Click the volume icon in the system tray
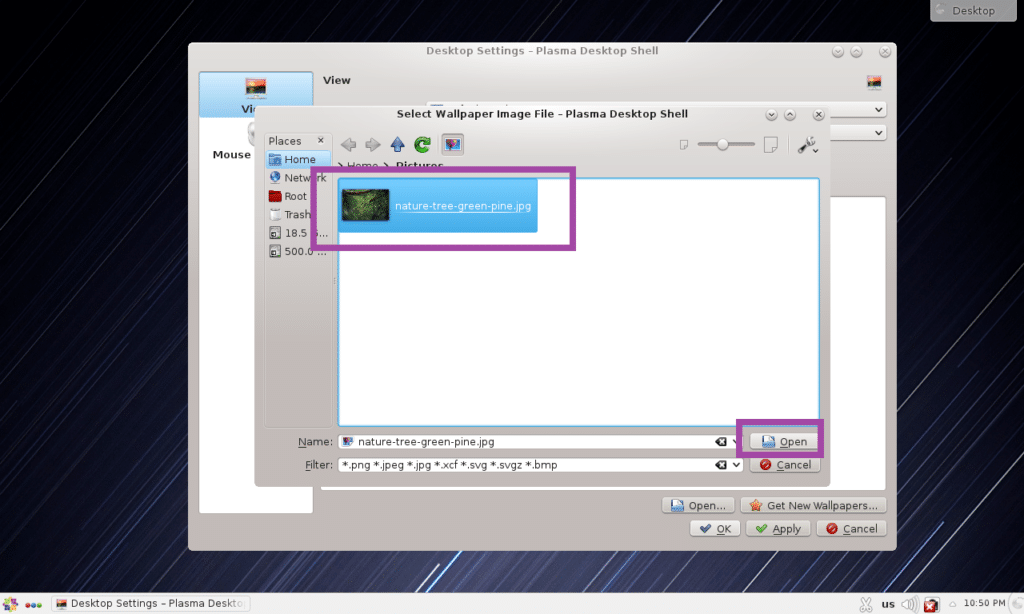Viewport: 1024px width, 614px height. (908, 603)
